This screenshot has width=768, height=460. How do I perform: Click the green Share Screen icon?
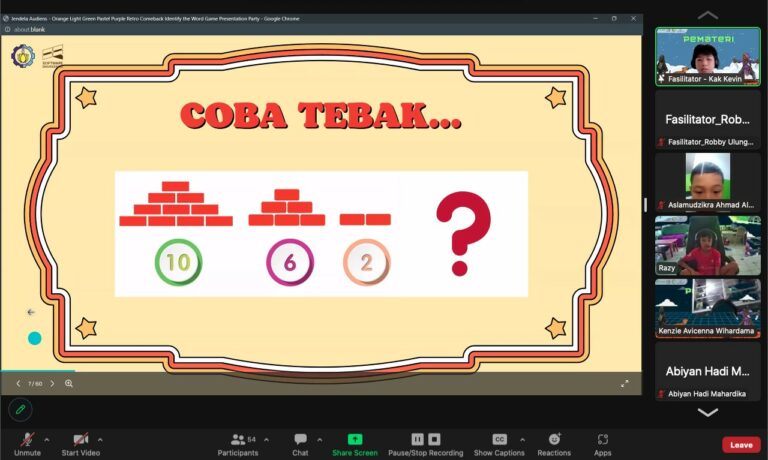354,439
